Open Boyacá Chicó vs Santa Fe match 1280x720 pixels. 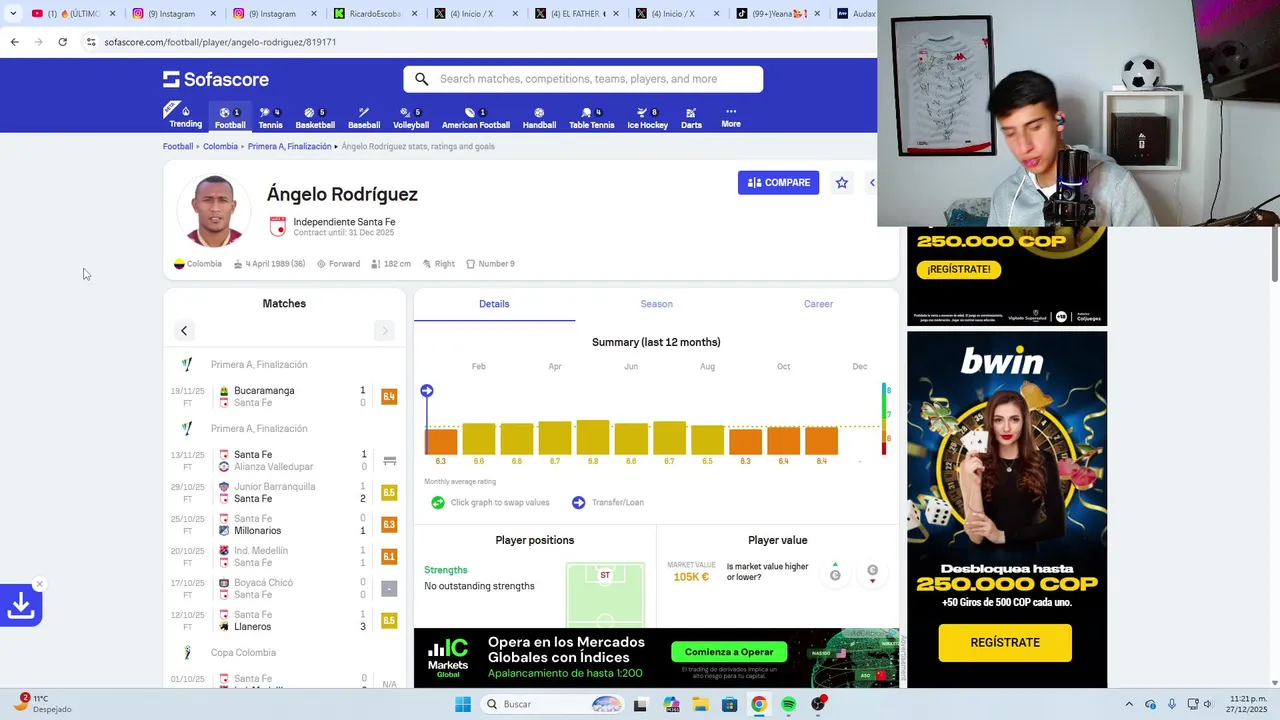pyautogui.click(x=284, y=589)
